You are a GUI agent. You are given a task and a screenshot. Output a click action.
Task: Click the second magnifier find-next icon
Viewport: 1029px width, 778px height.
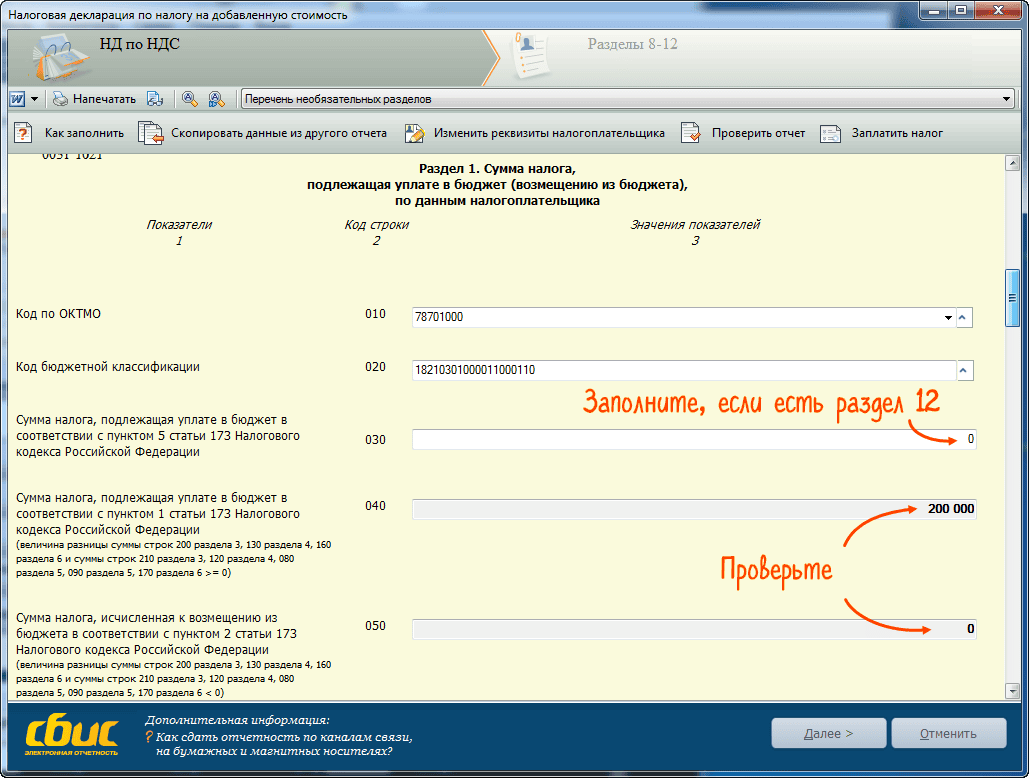pyautogui.click(x=215, y=99)
